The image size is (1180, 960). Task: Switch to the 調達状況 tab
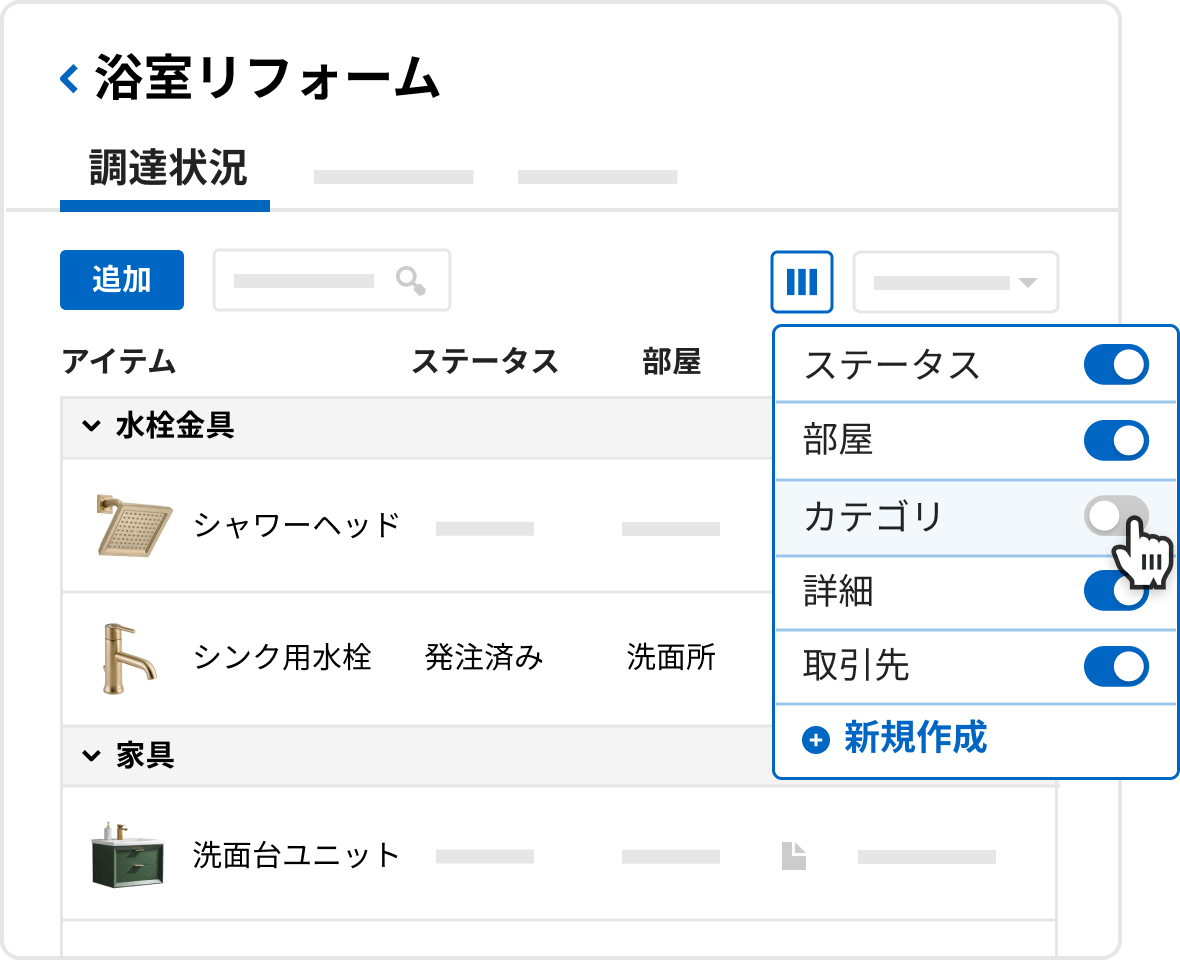tap(167, 170)
